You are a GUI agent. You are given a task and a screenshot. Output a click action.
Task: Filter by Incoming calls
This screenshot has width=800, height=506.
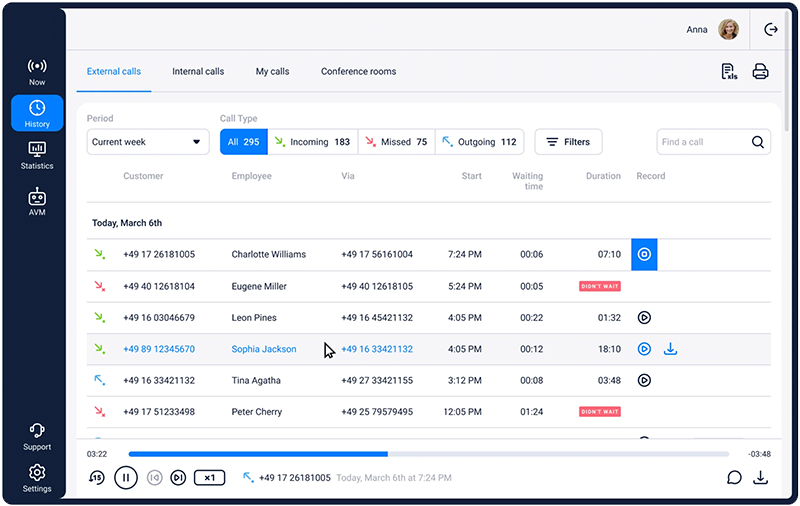coord(312,142)
